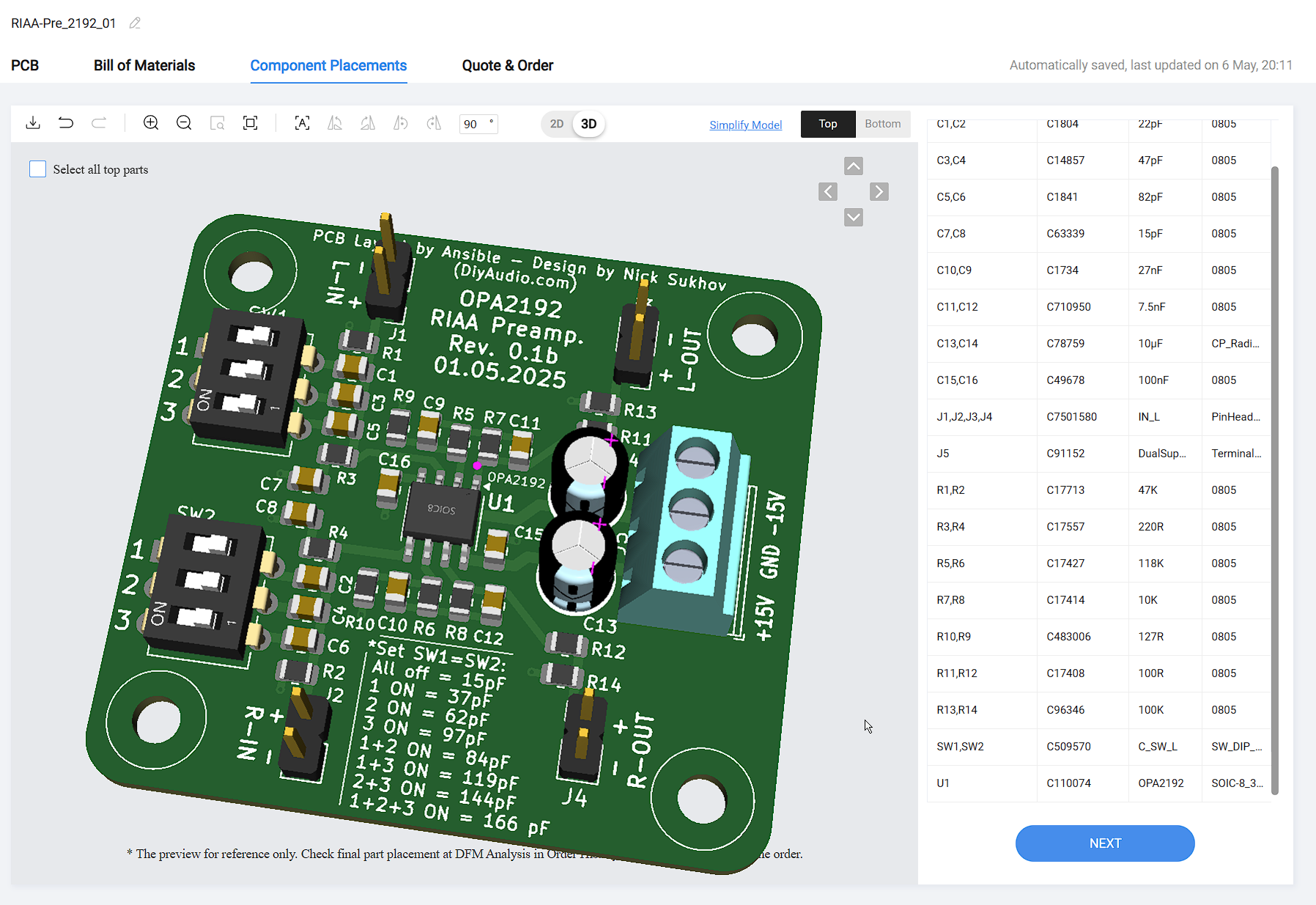Select the C10,C9 designator row
This screenshot has height=905, width=1316.
click(x=1098, y=270)
